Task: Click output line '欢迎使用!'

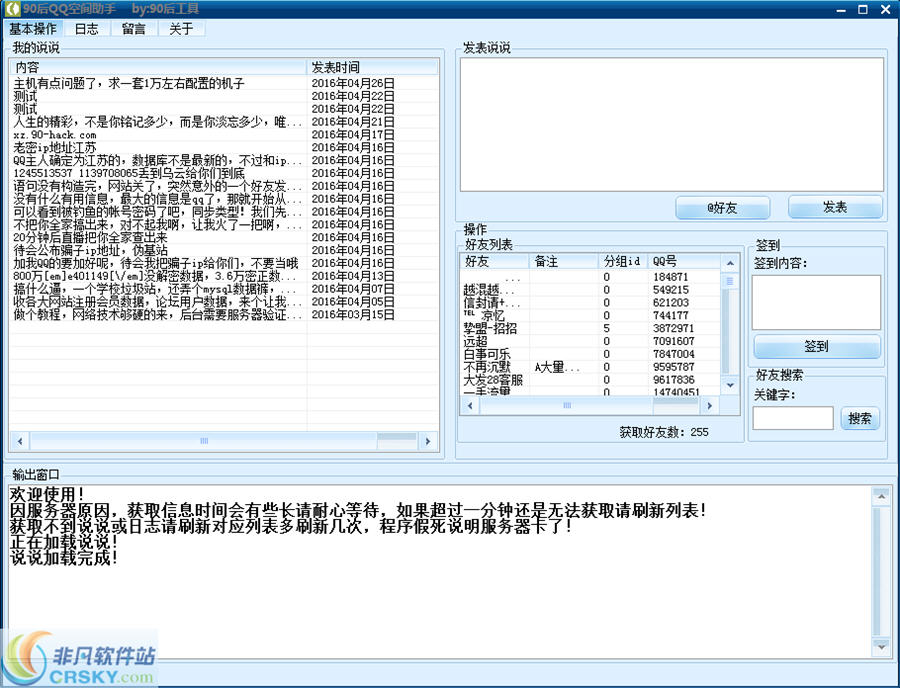Action: click(x=47, y=493)
